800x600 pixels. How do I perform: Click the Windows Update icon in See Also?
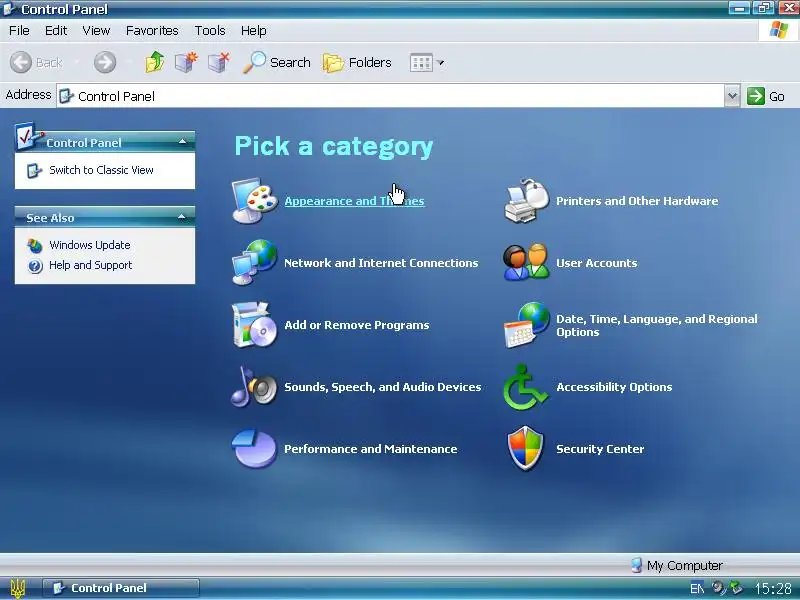point(35,245)
